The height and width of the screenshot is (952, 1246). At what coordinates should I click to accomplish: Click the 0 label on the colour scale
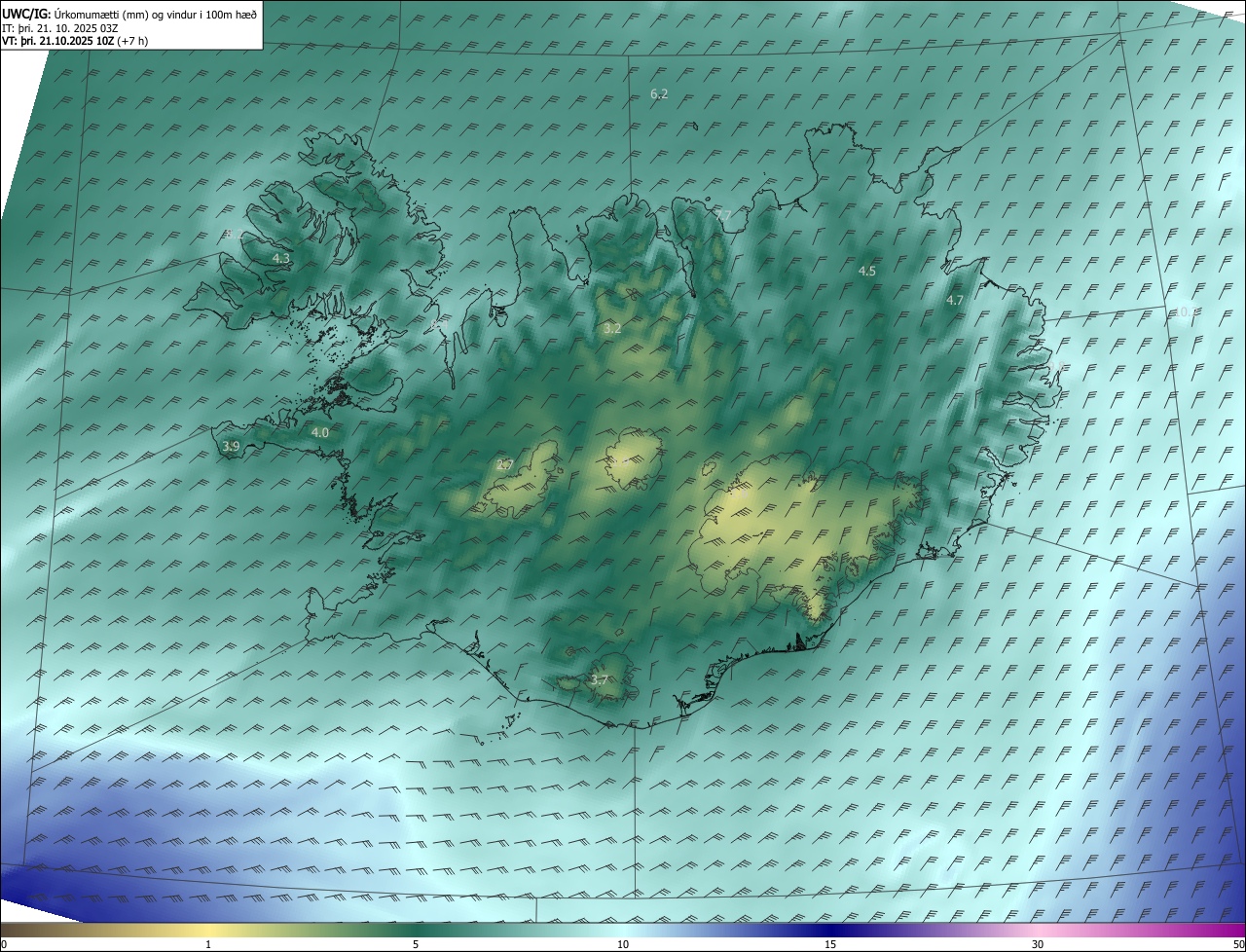(4, 944)
